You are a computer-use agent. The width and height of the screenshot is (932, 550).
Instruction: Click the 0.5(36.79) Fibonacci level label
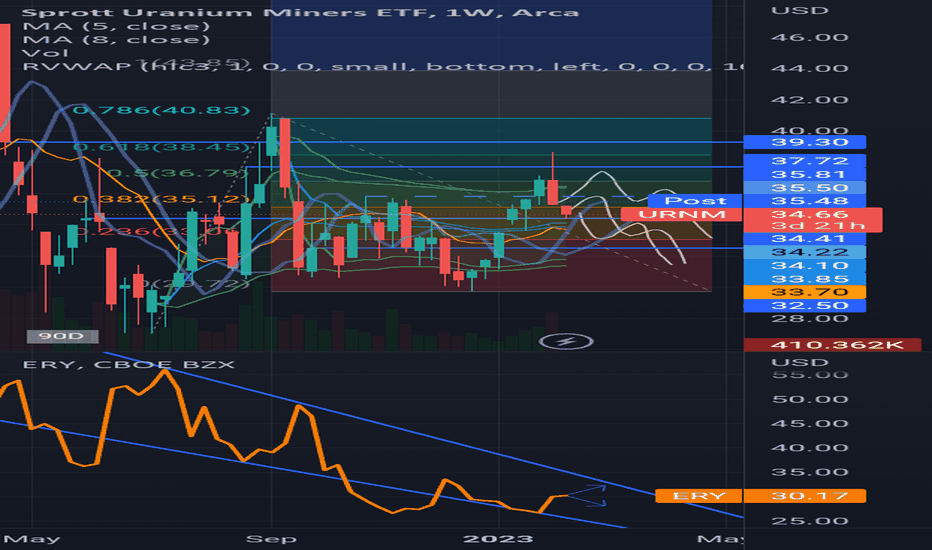177,174
